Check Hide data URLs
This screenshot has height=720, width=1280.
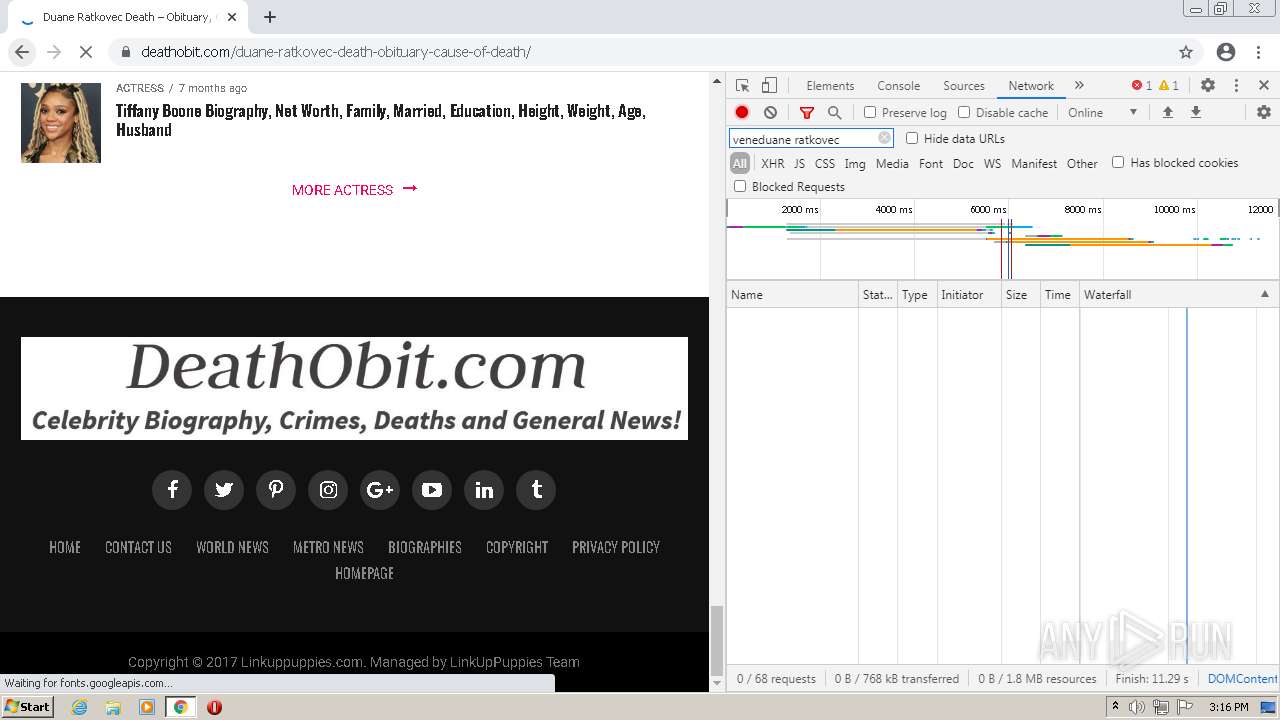912,139
